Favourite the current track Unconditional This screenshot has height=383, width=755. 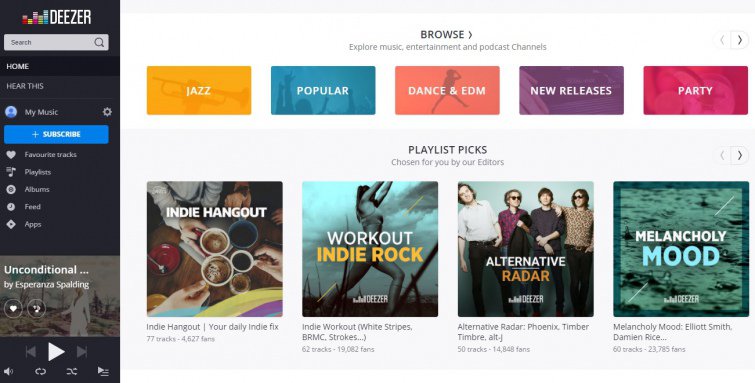click(13, 308)
